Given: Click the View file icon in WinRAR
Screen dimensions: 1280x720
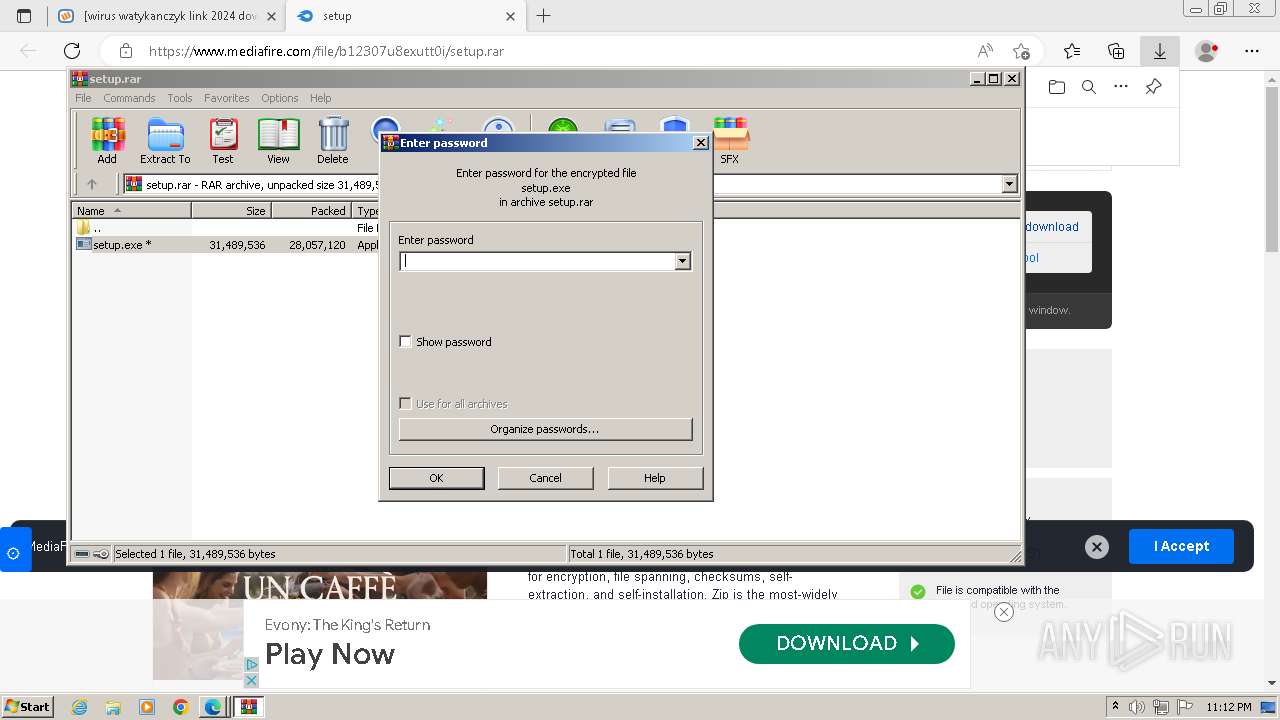Looking at the screenshot, I should 278,140.
